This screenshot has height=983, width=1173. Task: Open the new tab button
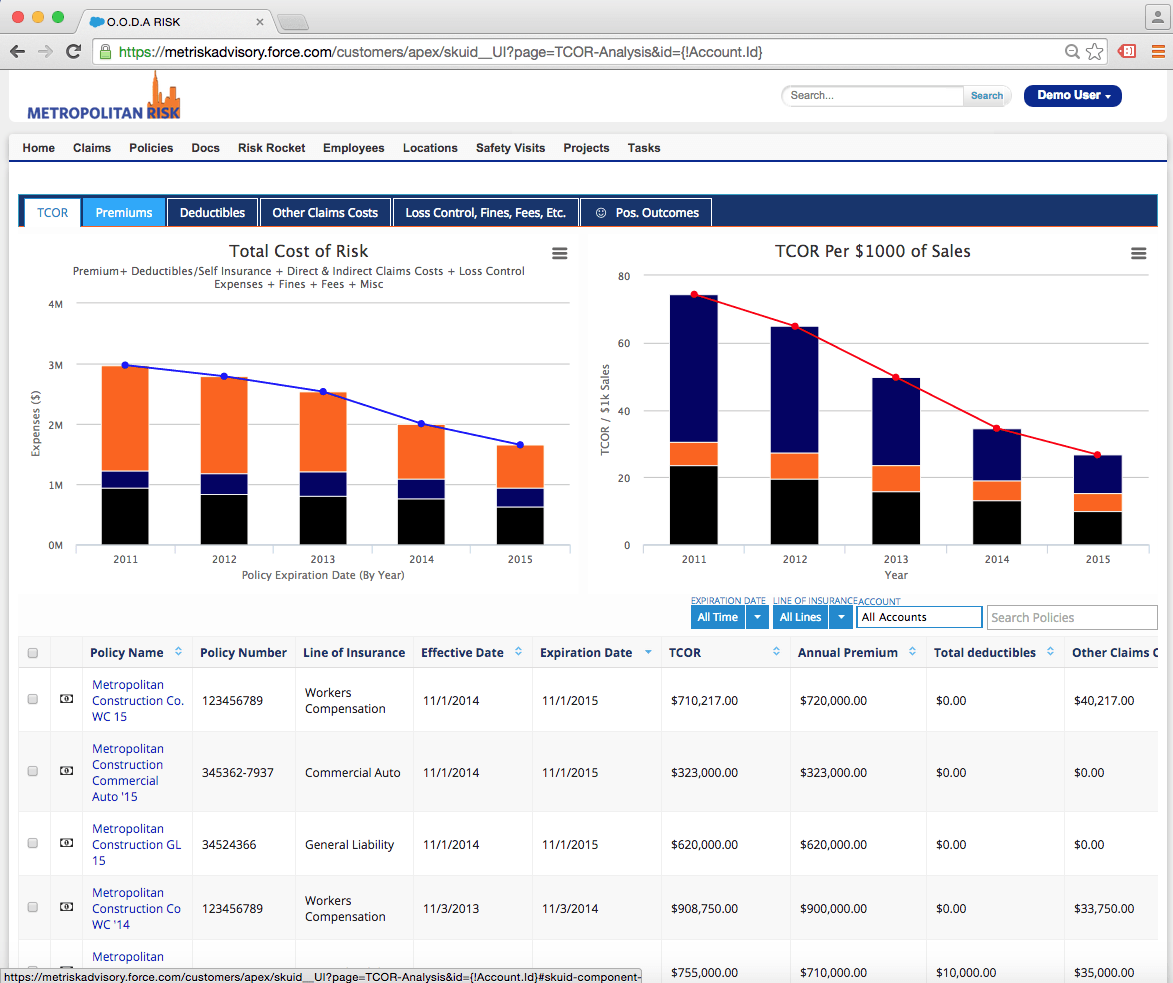tap(293, 22)
